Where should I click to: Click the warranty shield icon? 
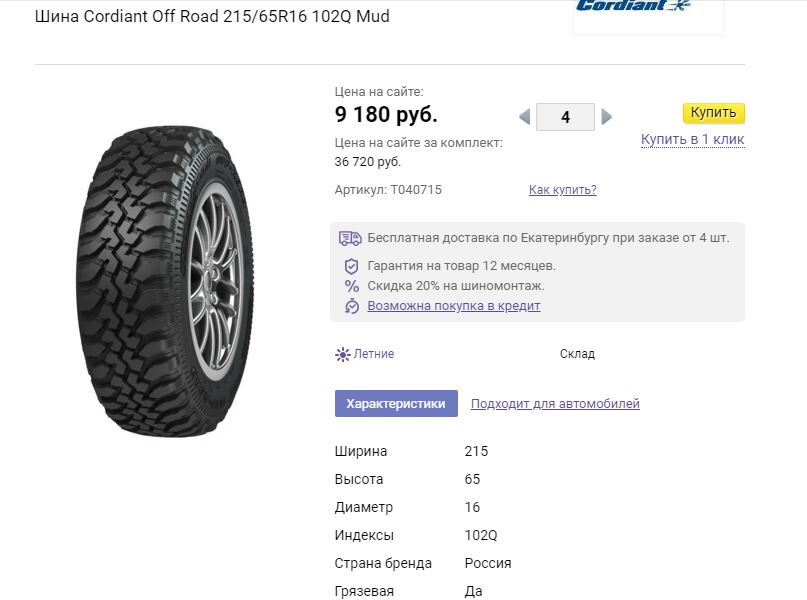(x=351, y=266)
